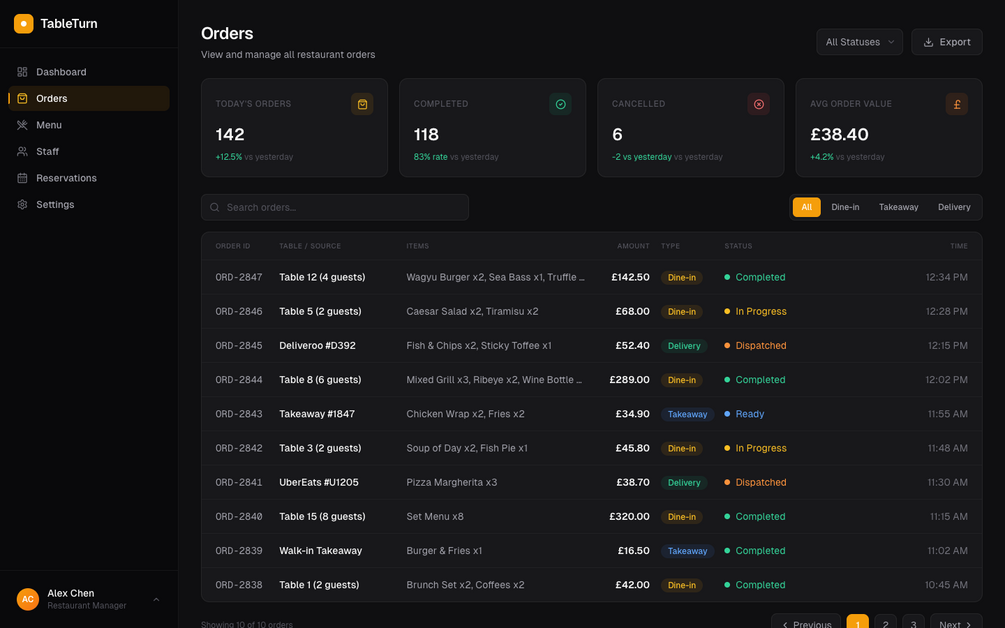Click the £38.40 average order value

[839, 135]
